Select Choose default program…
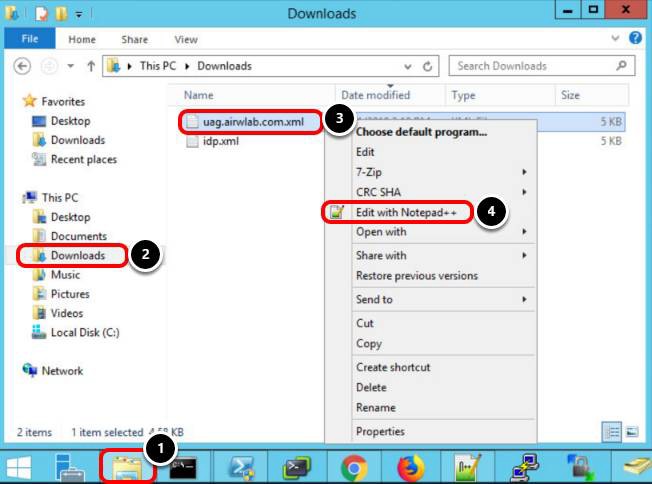This screenshot has height=484, width=652. [x=421, y=132]
